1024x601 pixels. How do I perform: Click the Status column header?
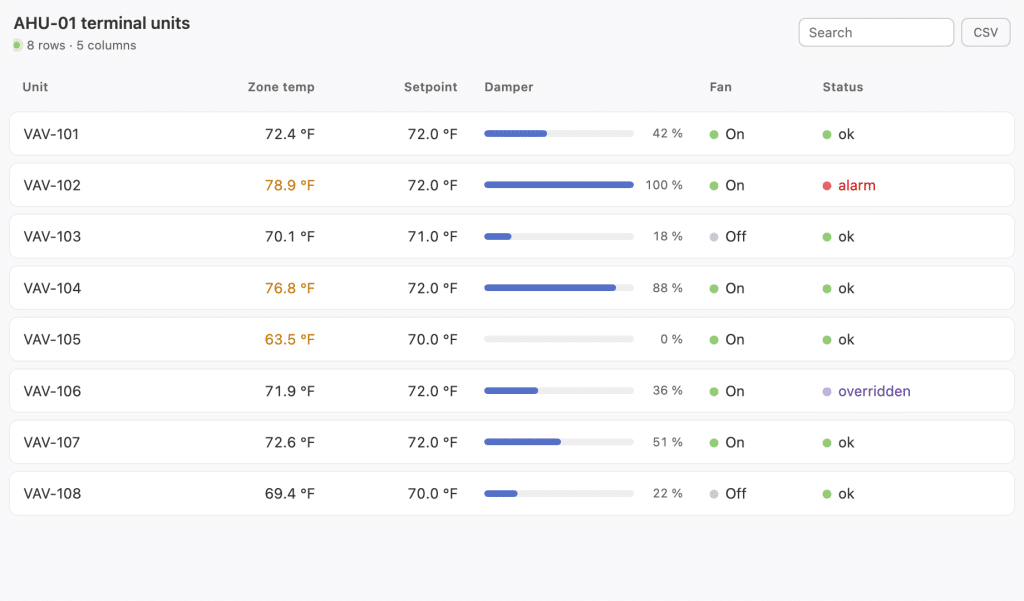[x=842, y=87]
